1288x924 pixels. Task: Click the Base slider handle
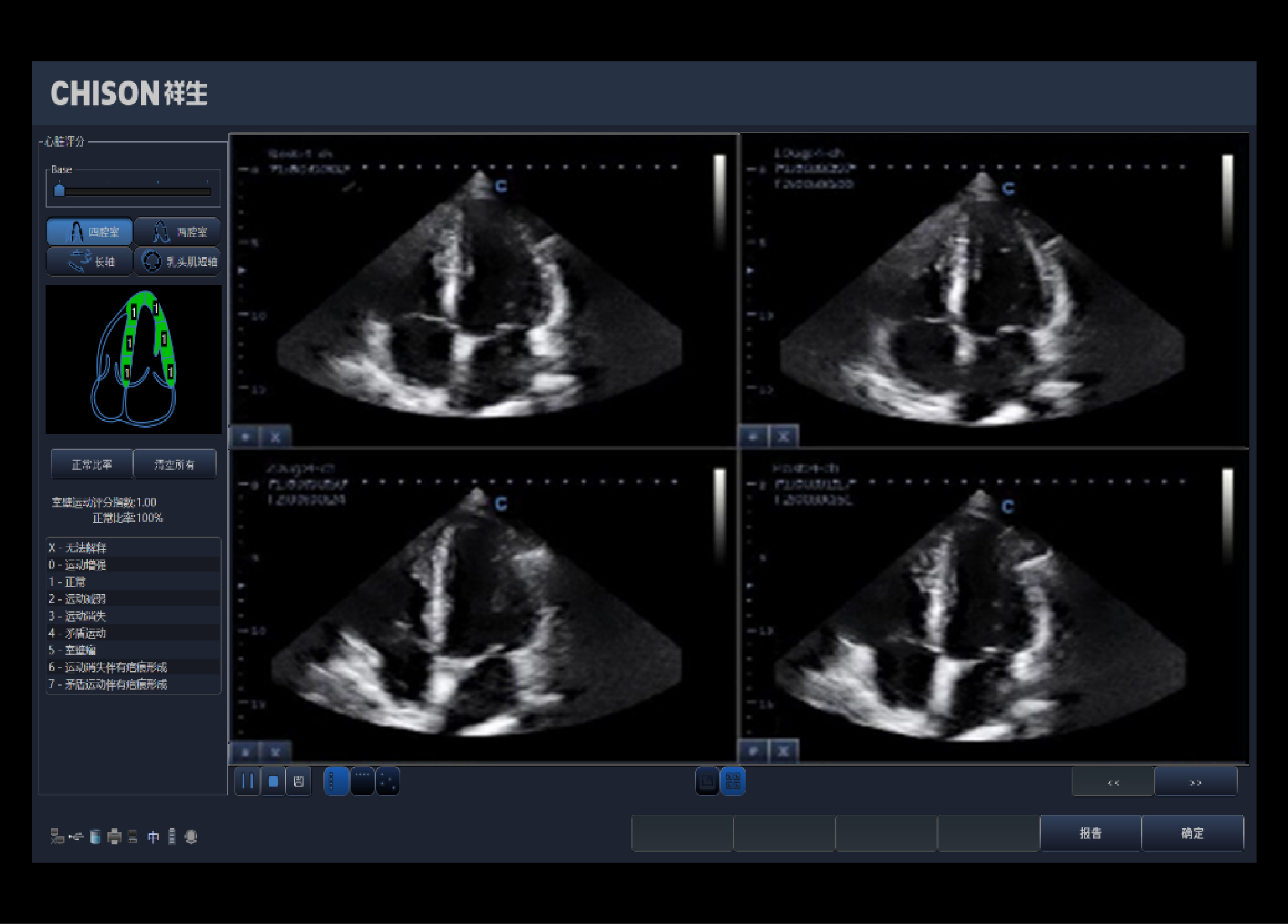(x=60, y=190)
